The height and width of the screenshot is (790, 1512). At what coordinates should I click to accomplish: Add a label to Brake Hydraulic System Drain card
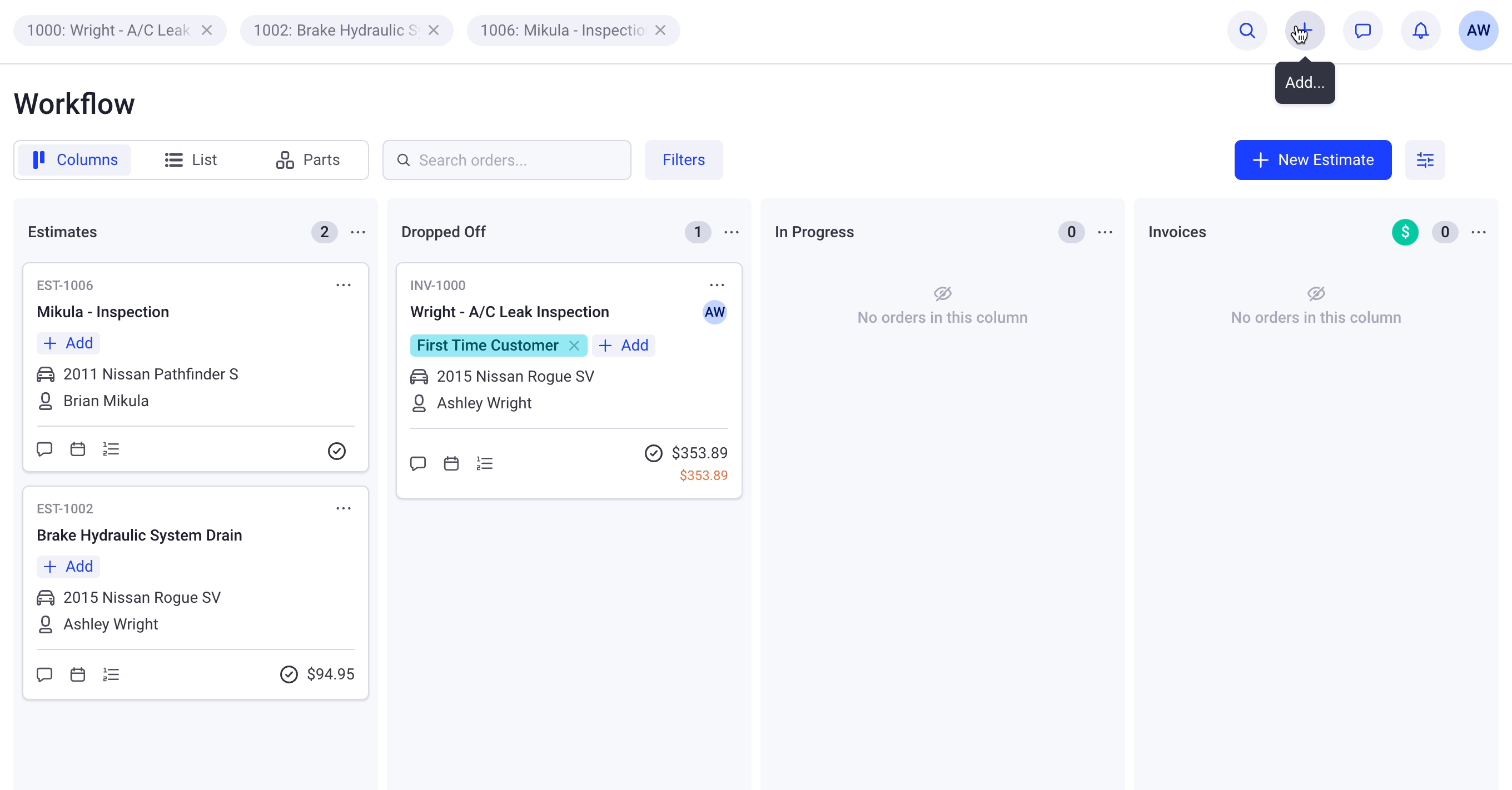tap(68, 567)
